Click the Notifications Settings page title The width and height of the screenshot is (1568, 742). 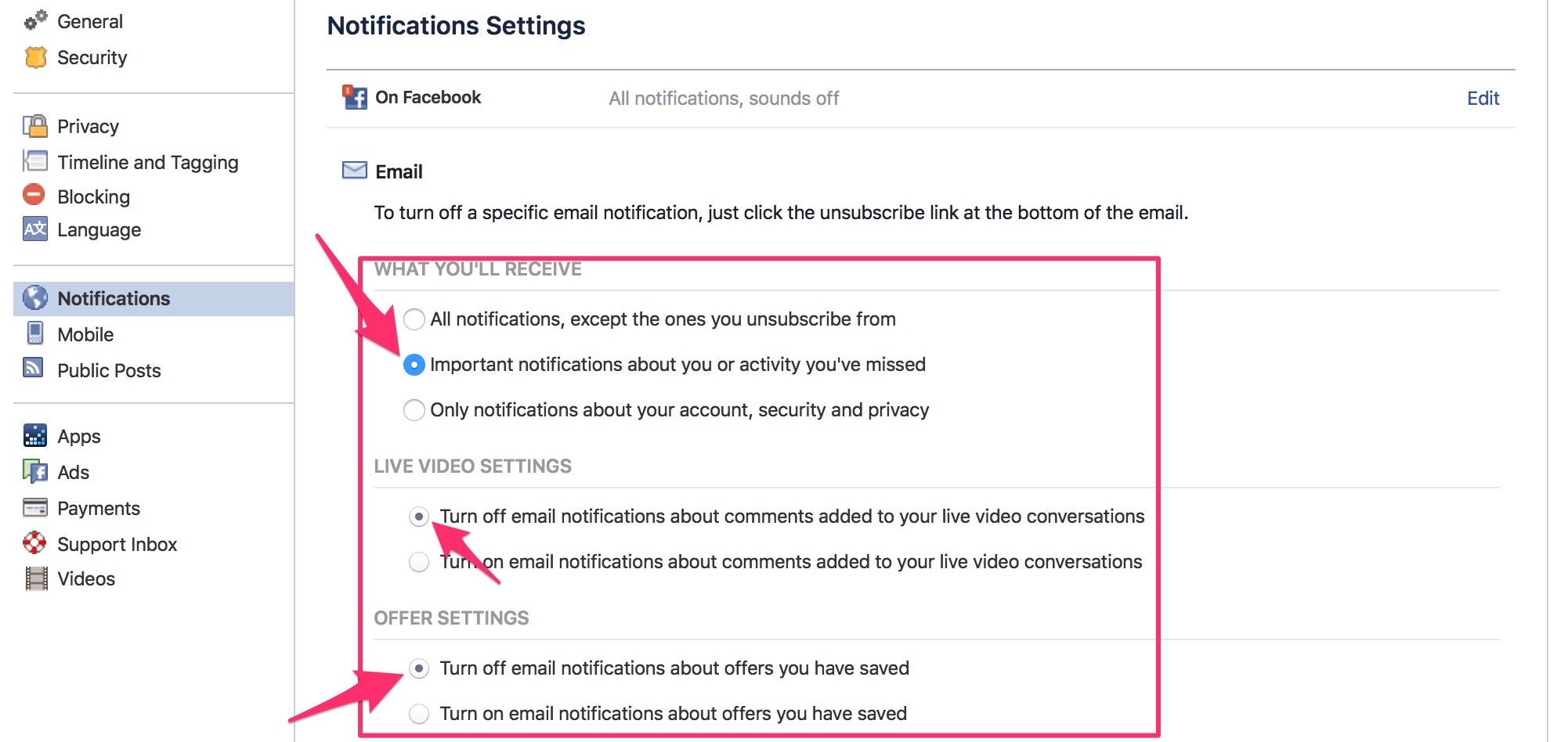(456, 25)
